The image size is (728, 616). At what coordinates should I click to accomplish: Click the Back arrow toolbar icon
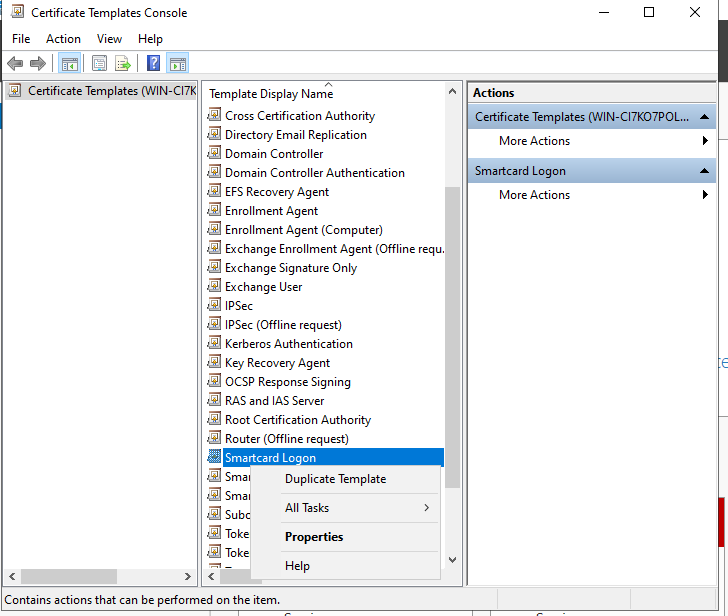(x=15, y=63)
